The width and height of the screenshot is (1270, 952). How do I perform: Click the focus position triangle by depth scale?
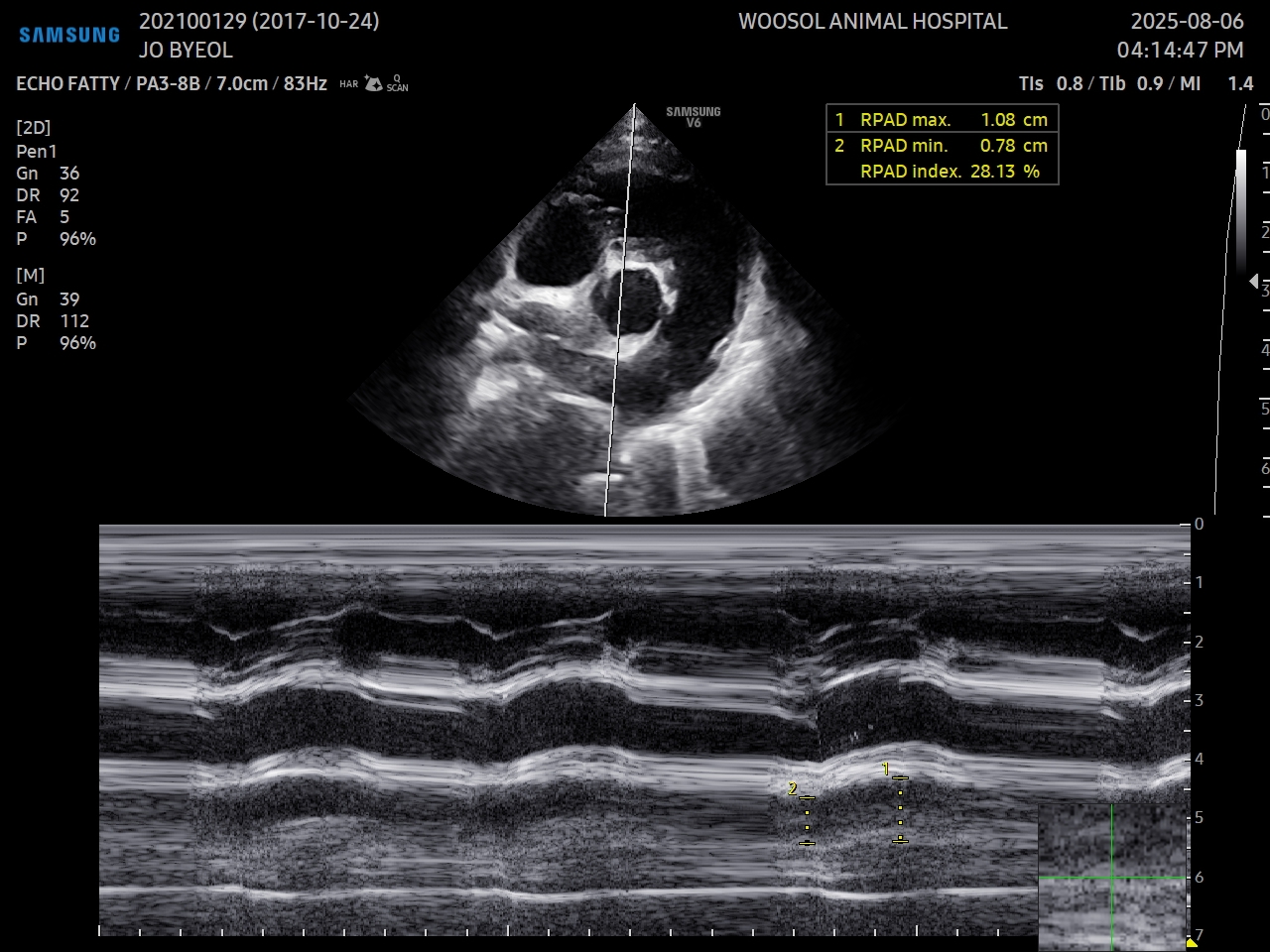pos(1253,282)
